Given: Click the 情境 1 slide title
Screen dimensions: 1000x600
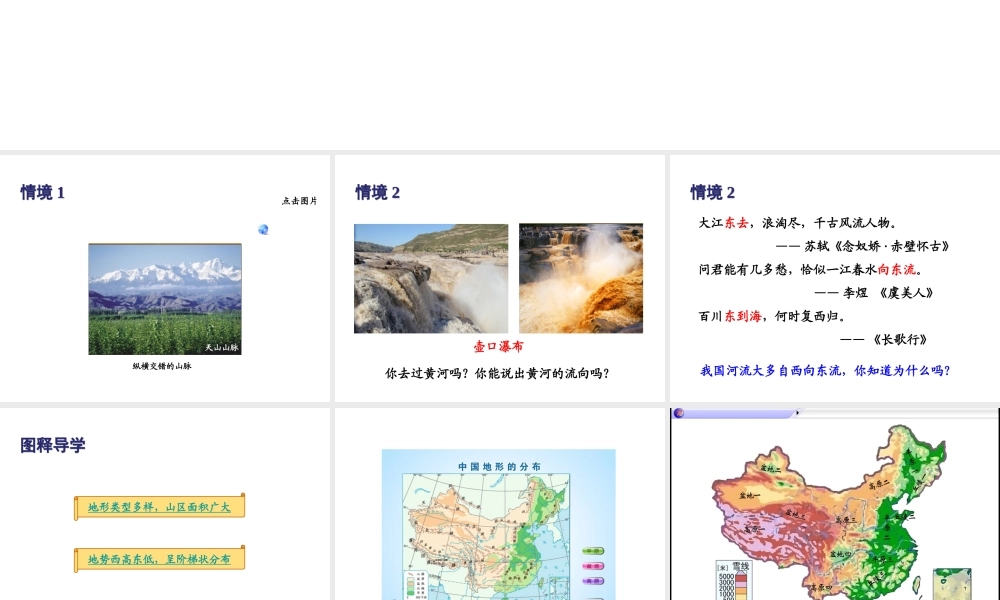Looking at the screenshot, I should 42,192.
